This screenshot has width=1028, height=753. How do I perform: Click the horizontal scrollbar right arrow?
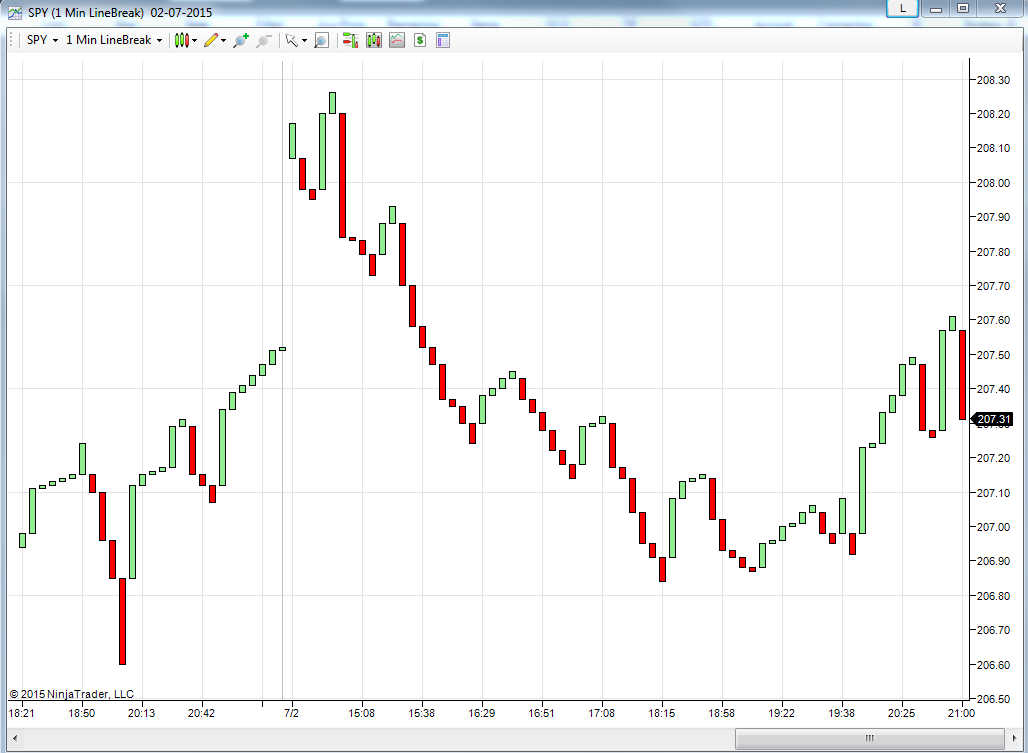(1014, 739)
